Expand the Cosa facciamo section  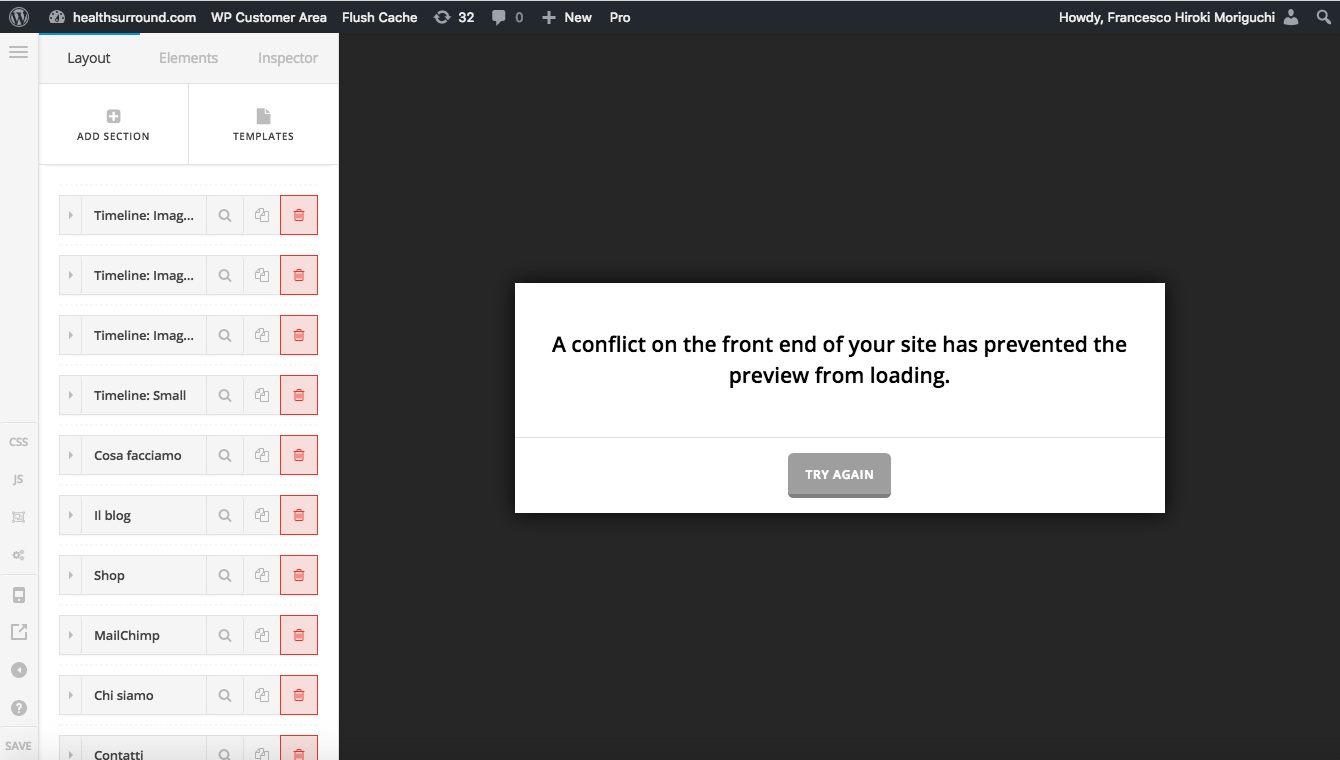(69, 455)
